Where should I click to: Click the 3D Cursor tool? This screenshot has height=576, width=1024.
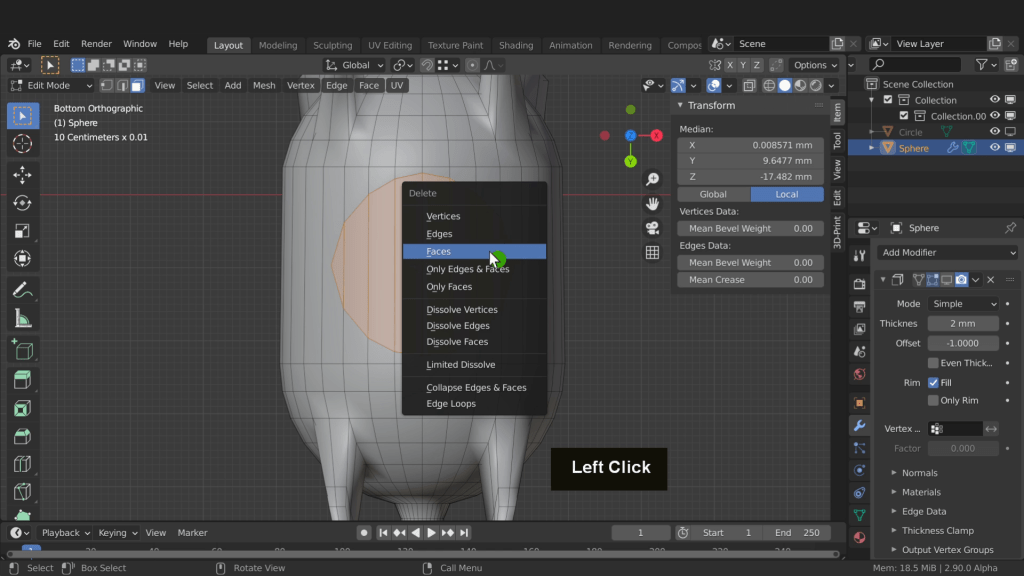click(x=22, y=144)
